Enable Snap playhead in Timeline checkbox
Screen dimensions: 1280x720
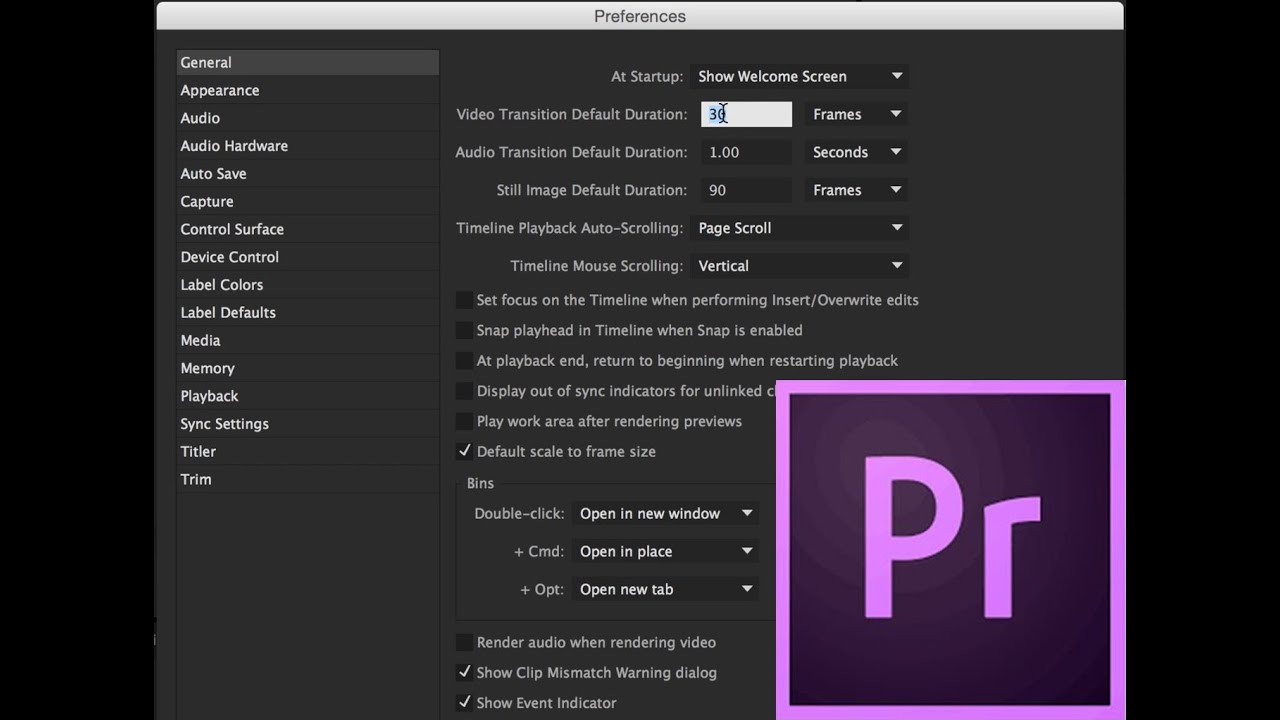point(464,330)
